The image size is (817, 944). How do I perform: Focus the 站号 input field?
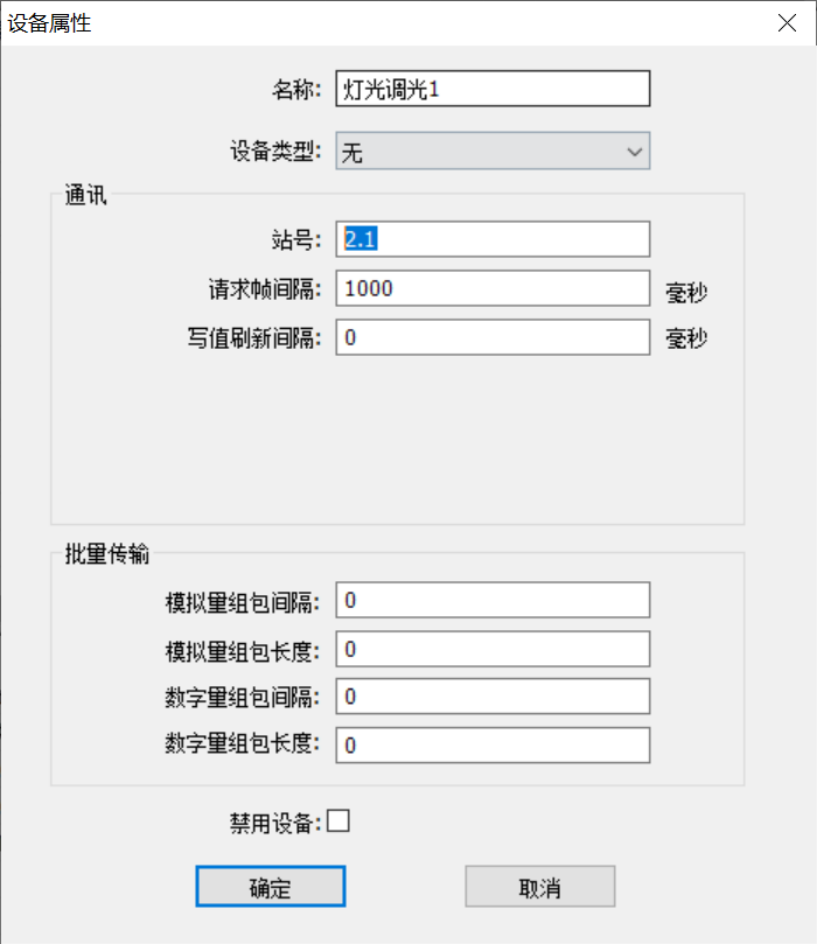pos(492,239)
